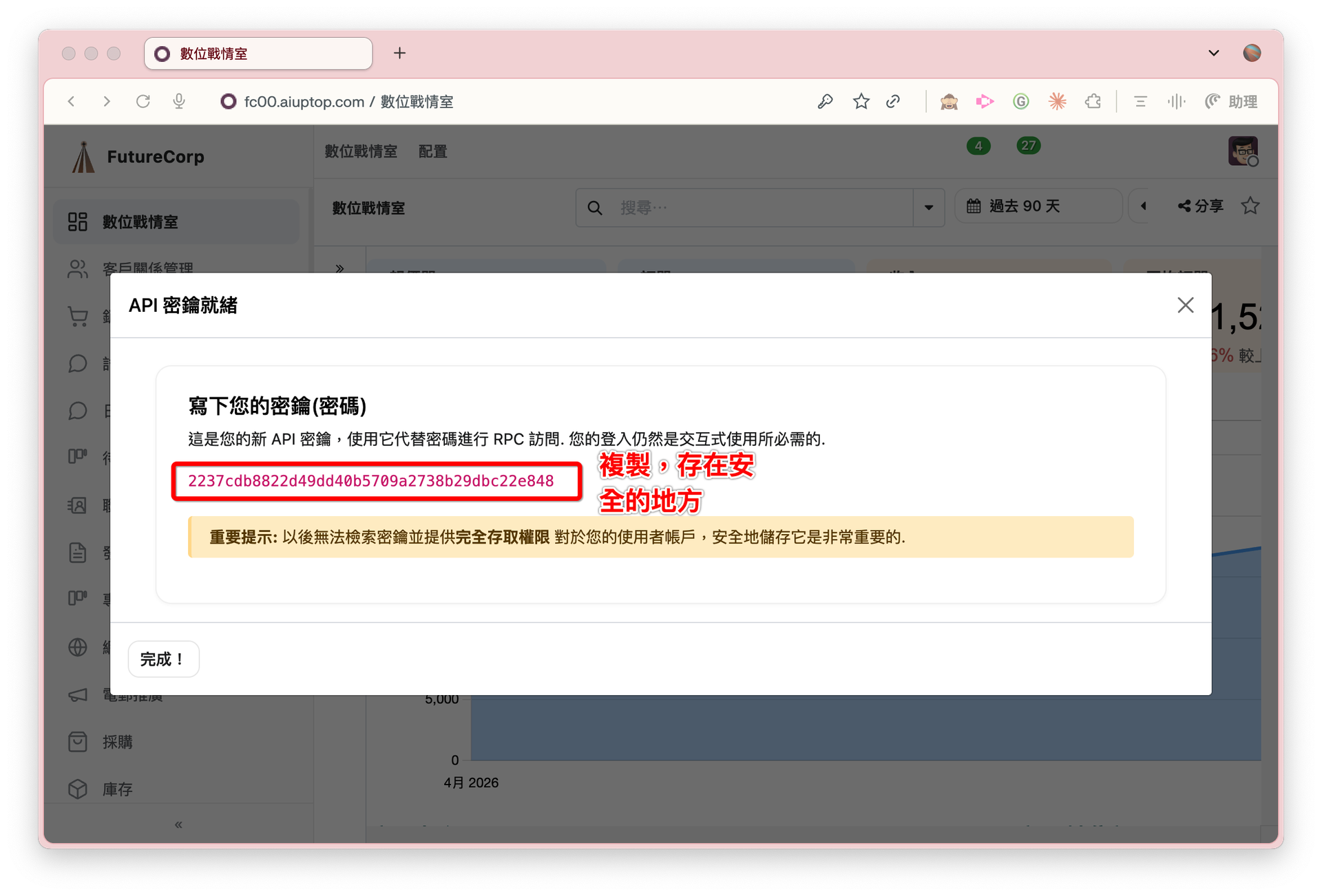The width and height of the screenshot is (1322, 896).
Task: Open a new browser tab
Action: [x=399, y=53]
